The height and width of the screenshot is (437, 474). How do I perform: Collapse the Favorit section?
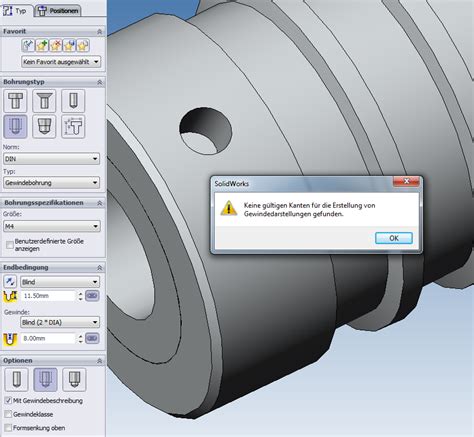coord(99,32)
